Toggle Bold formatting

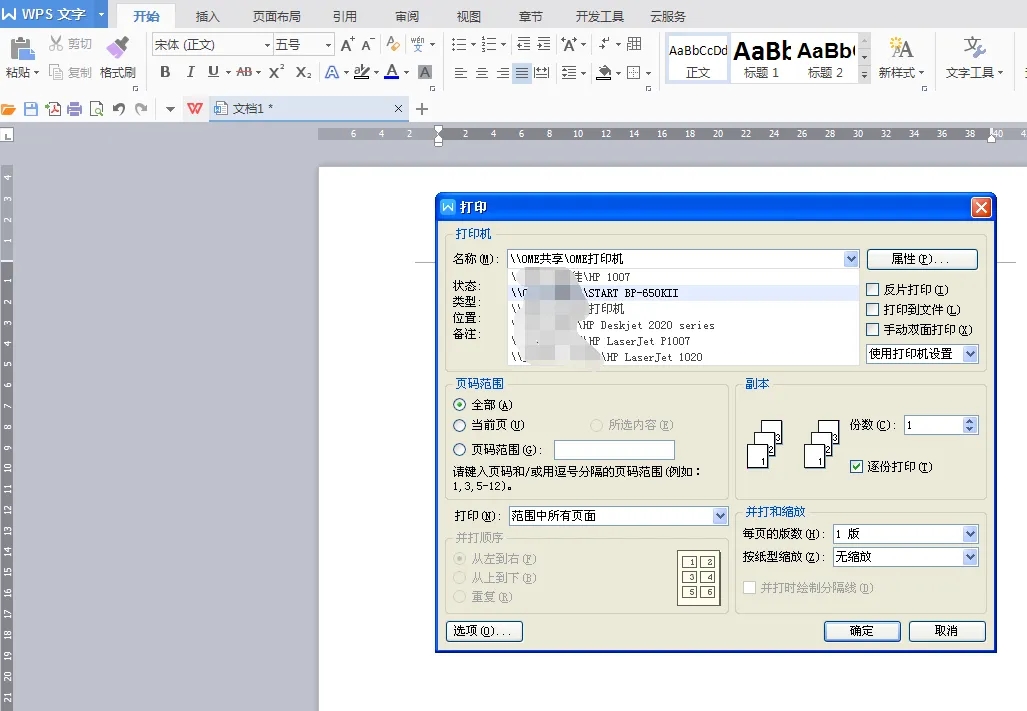[165, 72]
